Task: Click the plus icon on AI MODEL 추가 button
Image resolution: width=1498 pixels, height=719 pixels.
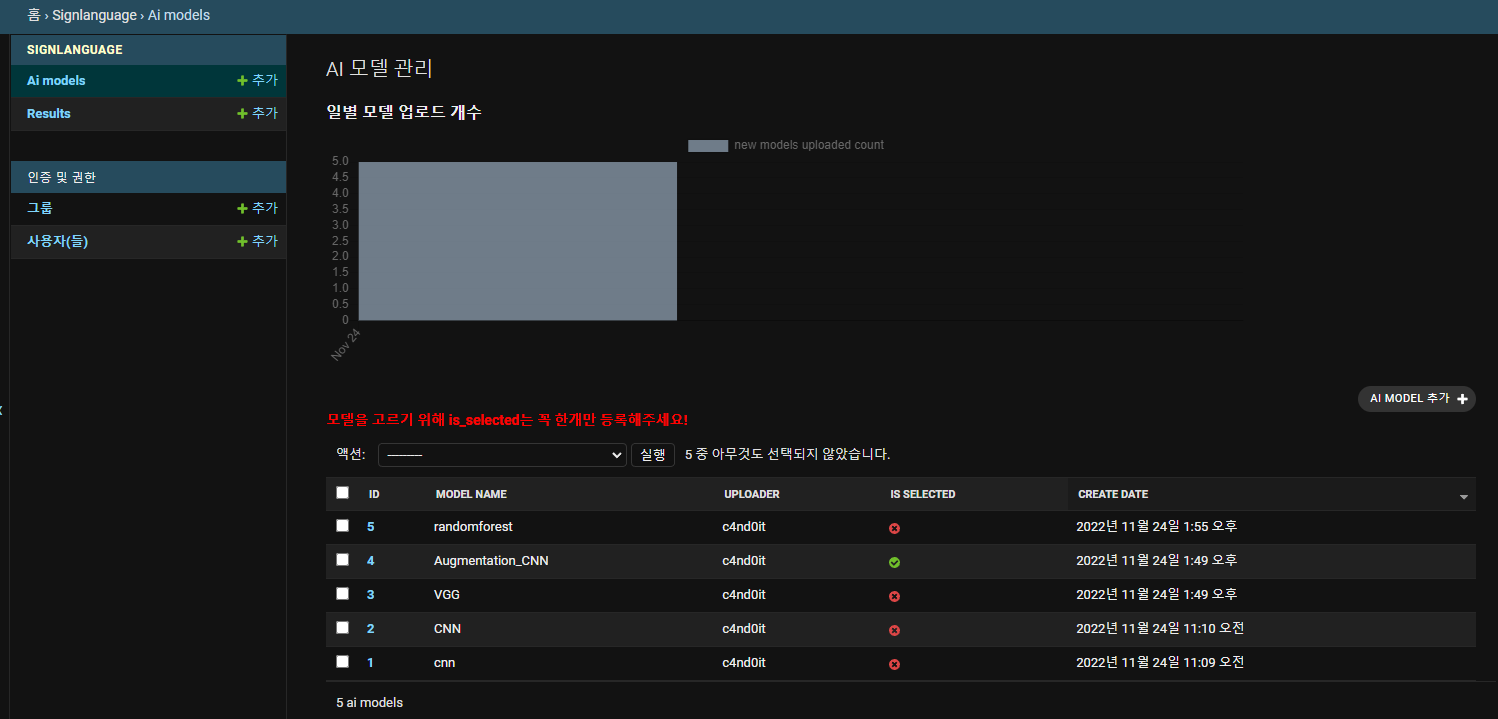Action: [x=1461, y=398]
